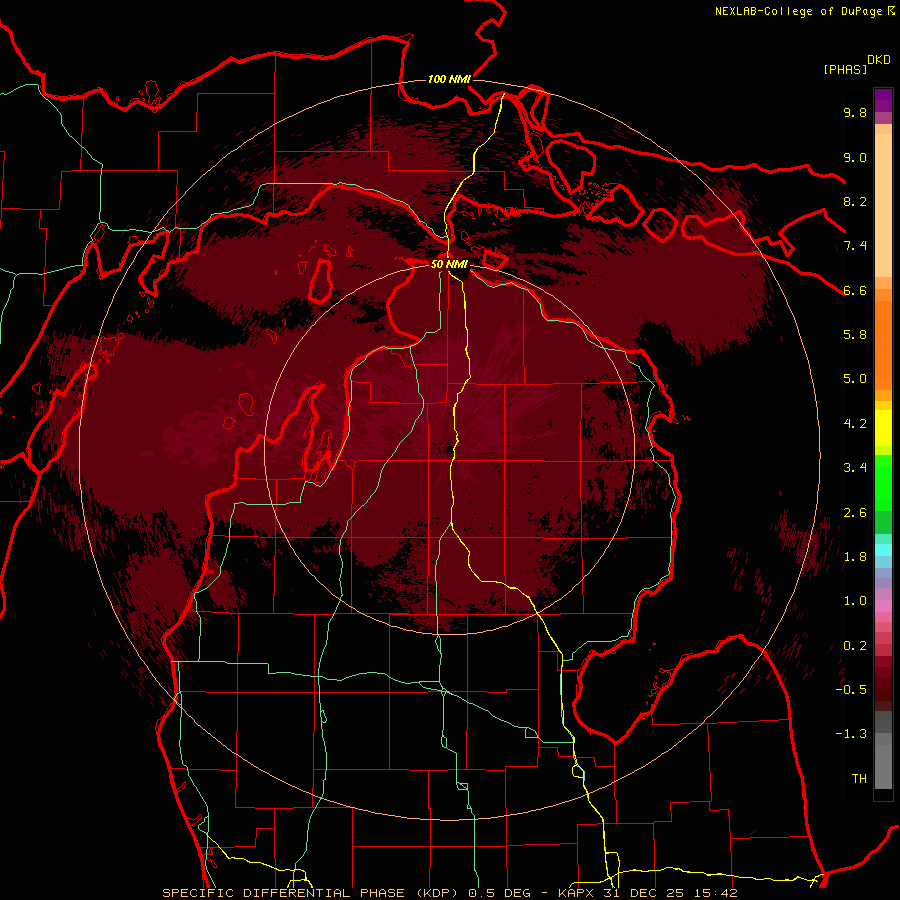The image size is (900, 900).
Task: Click the 50 NMI range ring label
Action: click(x=449, y=264)
